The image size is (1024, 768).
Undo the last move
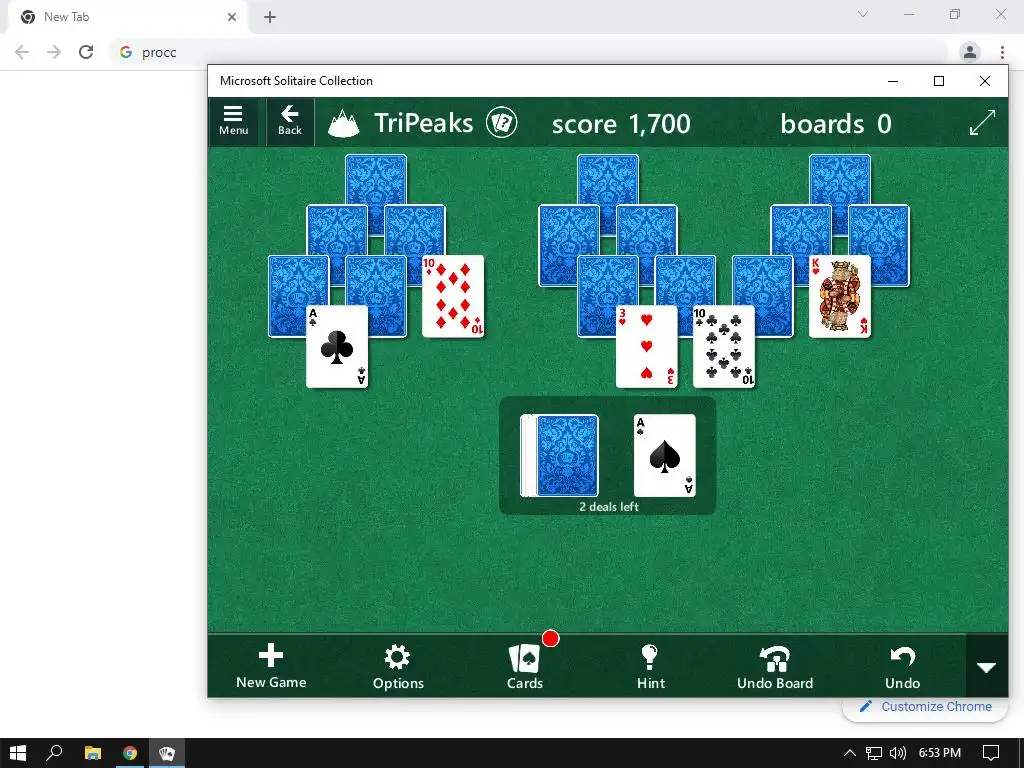click(x=902, y=666)
